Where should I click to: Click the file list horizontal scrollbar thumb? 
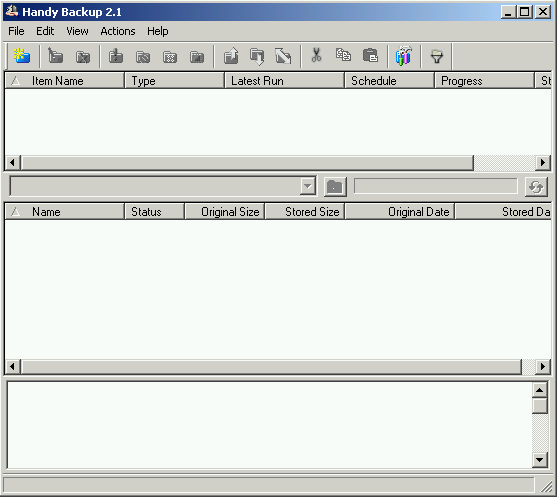[x=271, y=367]
